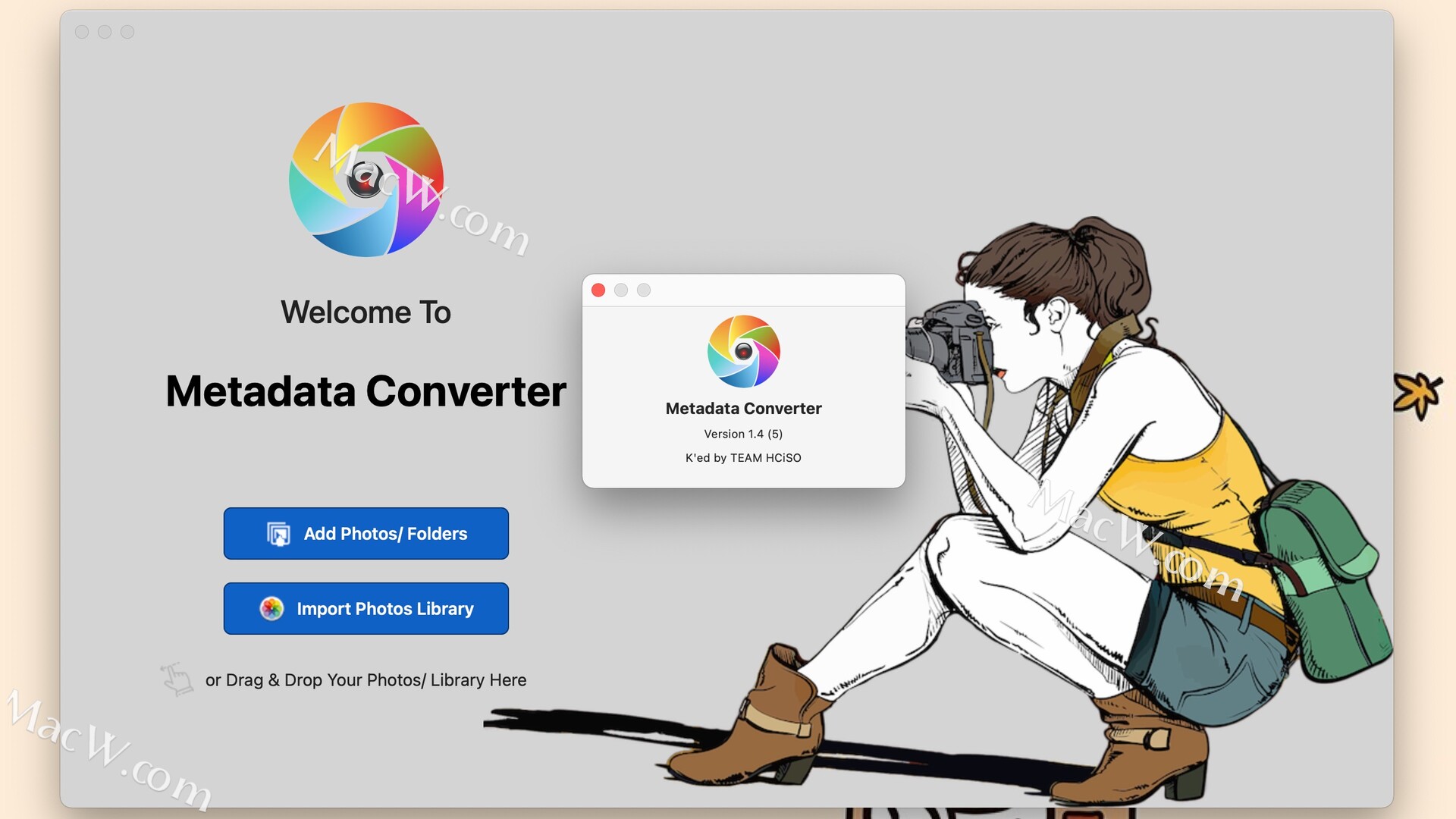
Task: Click the red close button on the About dialog
Action: (598, 290)
